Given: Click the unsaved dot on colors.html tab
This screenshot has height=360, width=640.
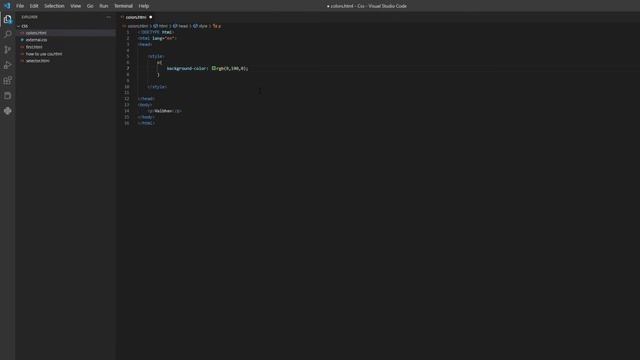Looking at the screenshot, I should pos(151,17).
